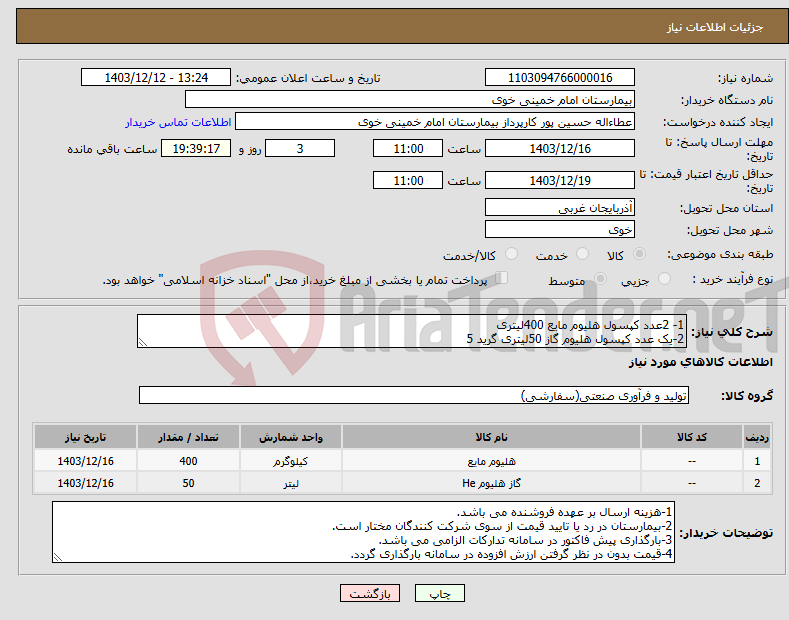Click the توضیحات خریدار notes textarea
The width and height of the screenshot is (789, 620).
pyautogui.click(x=363, y=532)
